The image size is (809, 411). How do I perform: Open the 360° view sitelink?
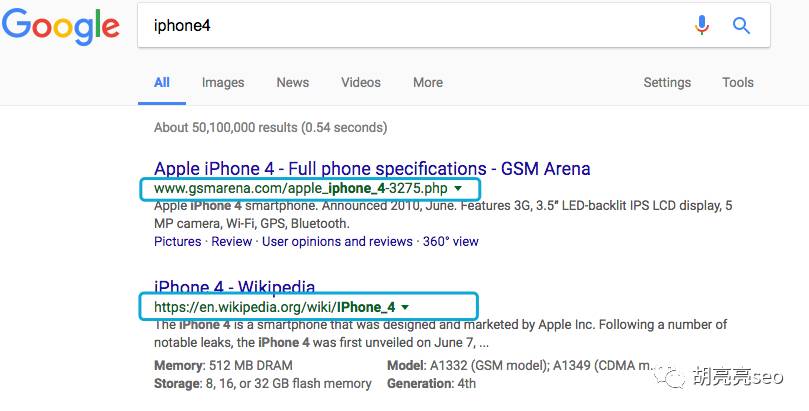[451, 241]
